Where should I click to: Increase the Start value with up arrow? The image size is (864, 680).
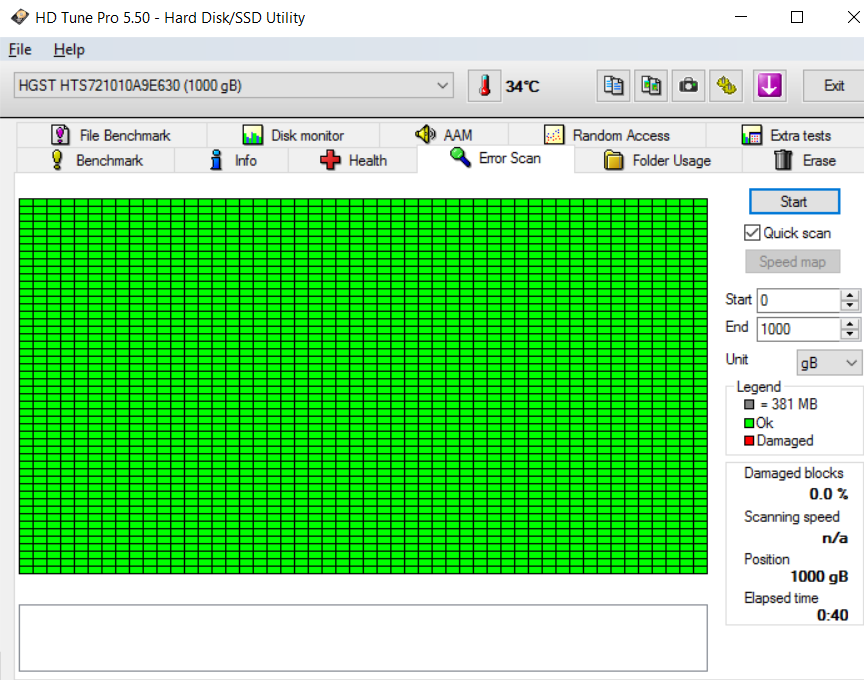point(850,295)
